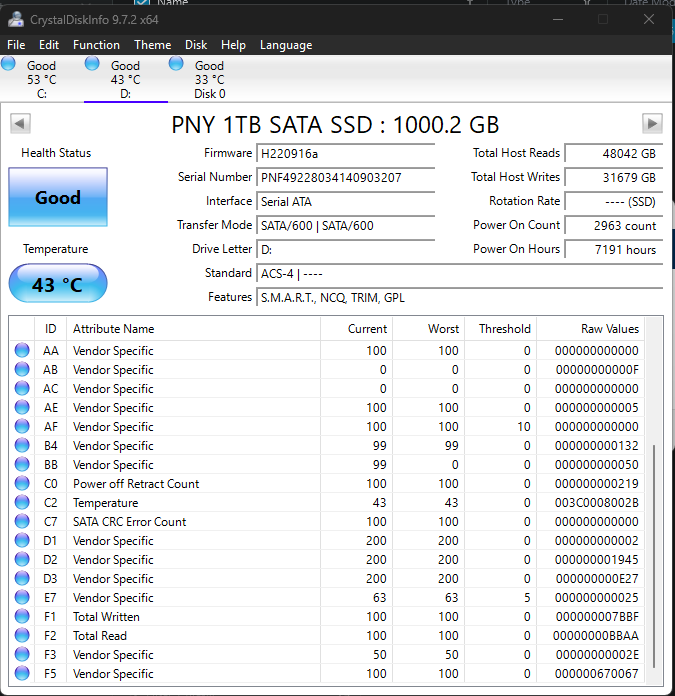
Task: Click the Threshold column header
Action: pyautogui.click(x=501, y=329)
